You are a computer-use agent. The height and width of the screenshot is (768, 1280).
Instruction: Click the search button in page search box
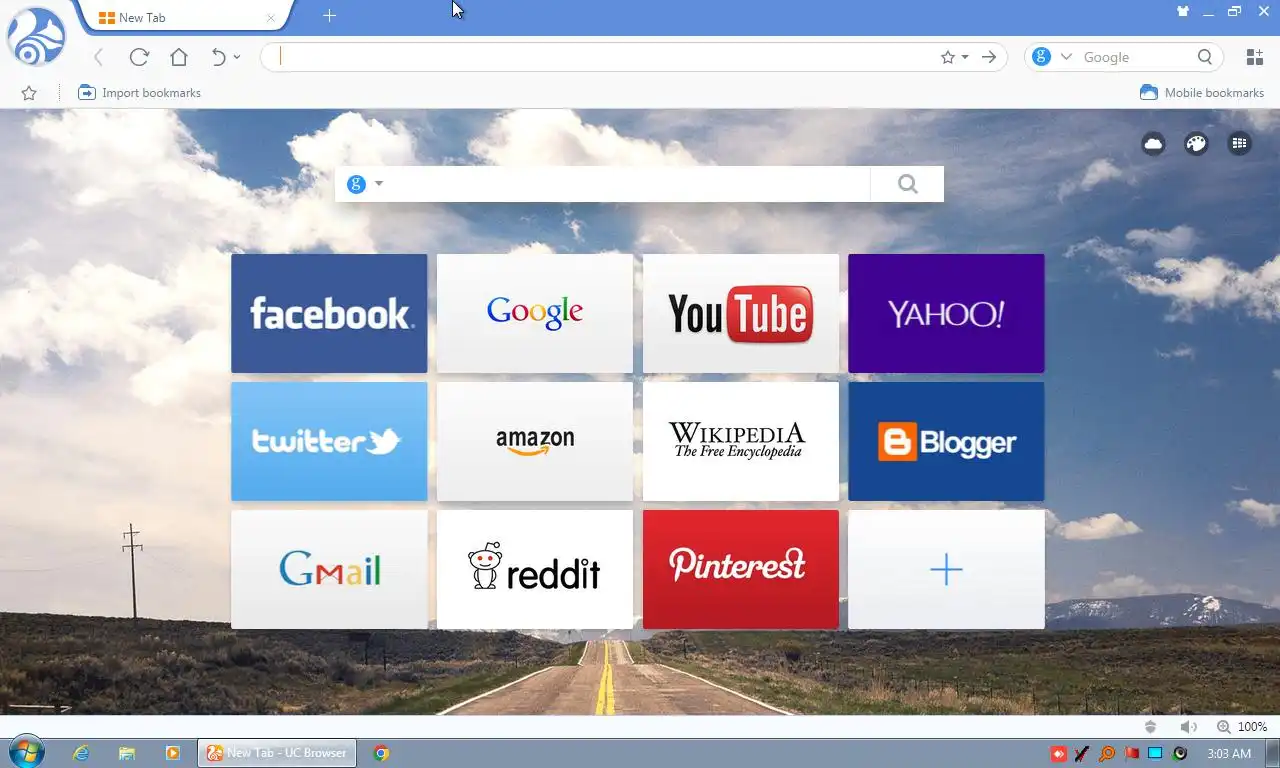pyautogui.click(x=907, y=184)
